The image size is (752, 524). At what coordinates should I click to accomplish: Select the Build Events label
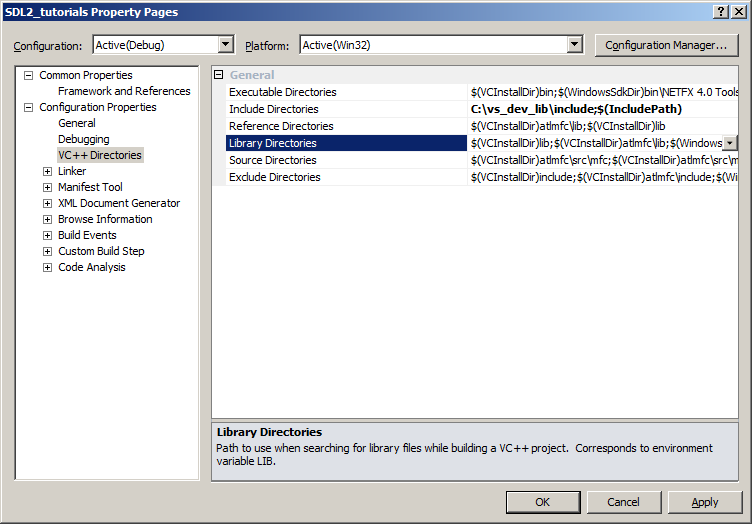click(x=87, y=235)
